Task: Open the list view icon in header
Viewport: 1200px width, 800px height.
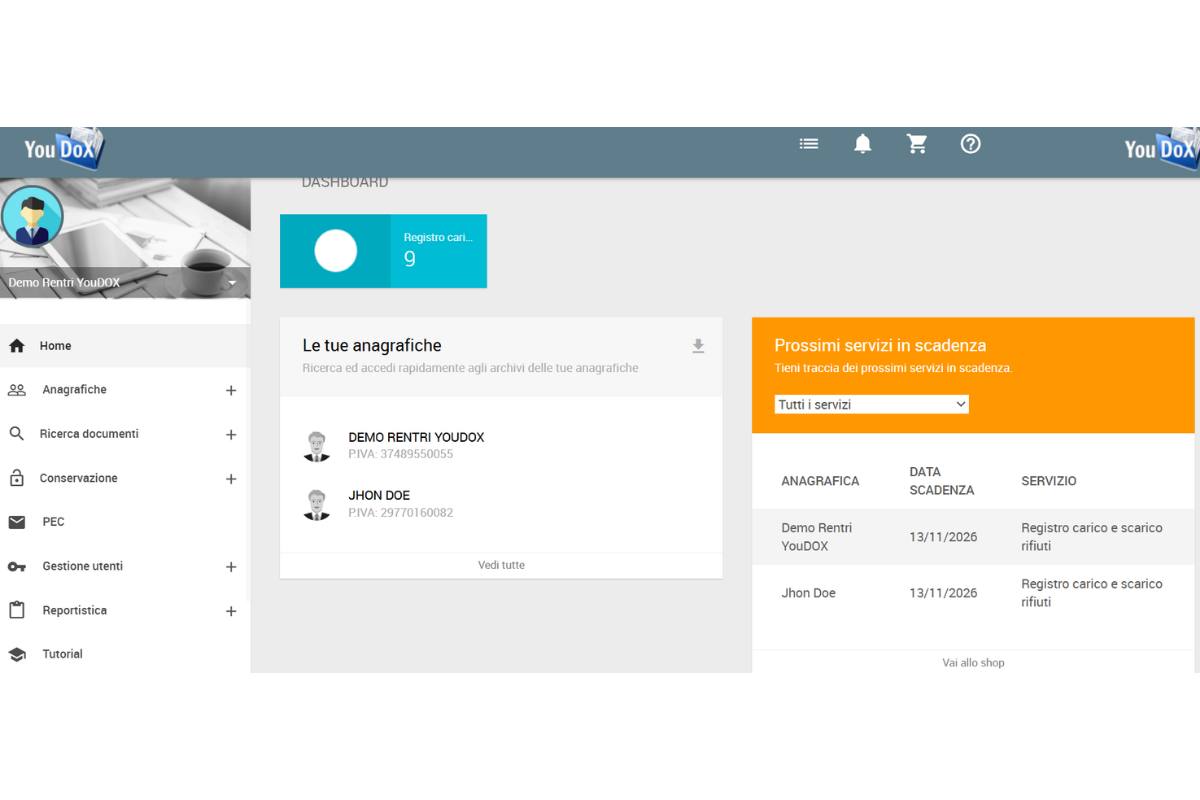Action: click(809, 144)
